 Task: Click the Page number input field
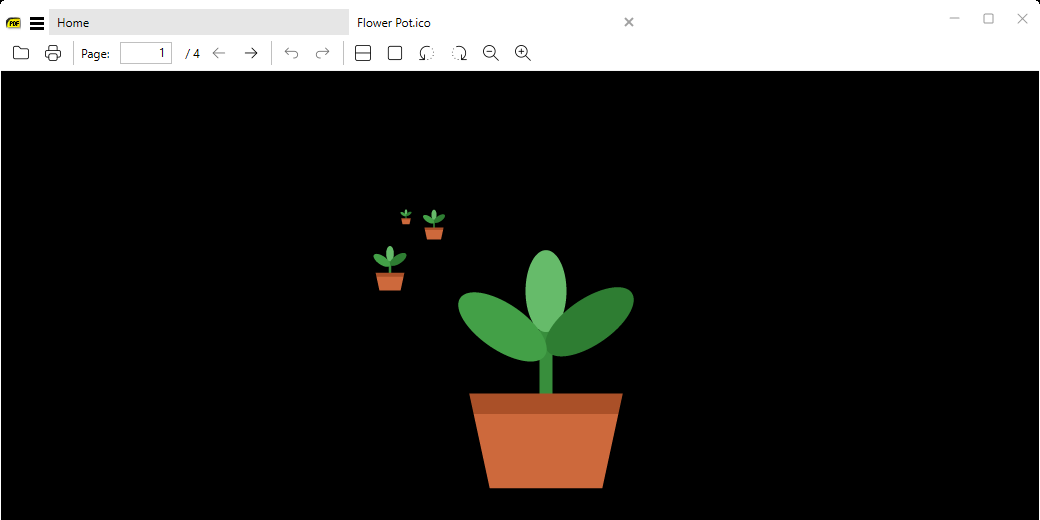[x=146, y=53]
